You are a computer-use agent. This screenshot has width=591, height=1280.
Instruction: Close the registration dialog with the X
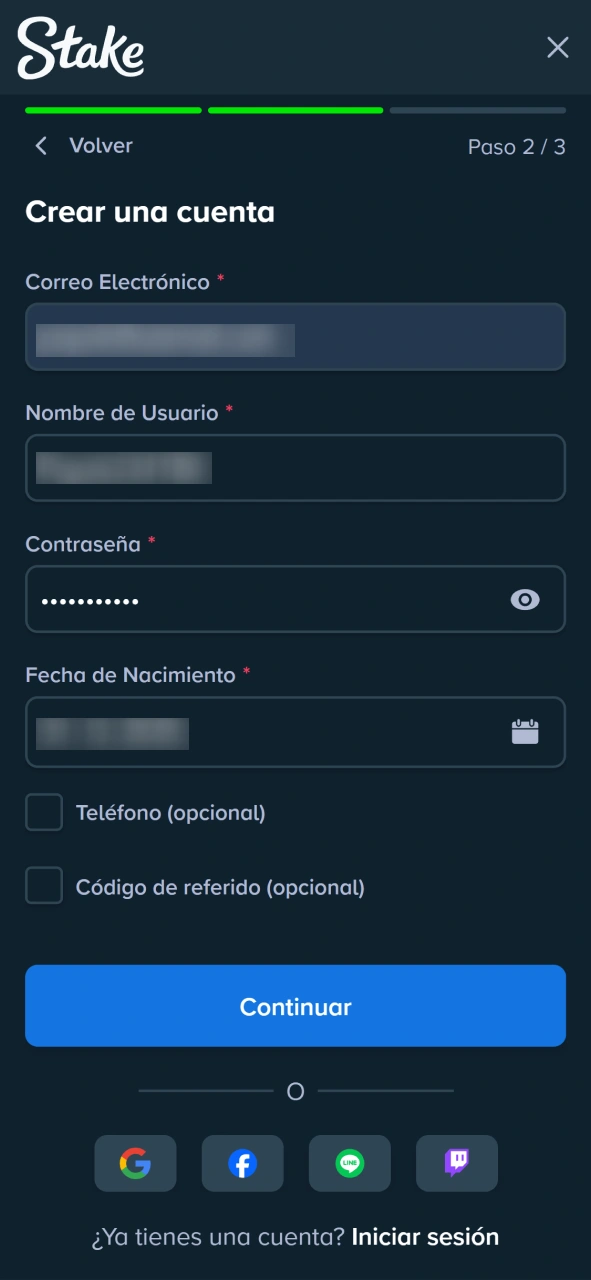coord(557,47)
